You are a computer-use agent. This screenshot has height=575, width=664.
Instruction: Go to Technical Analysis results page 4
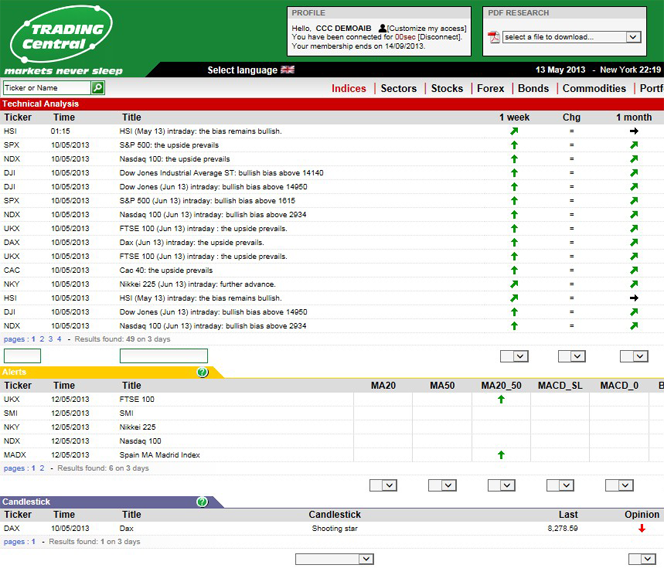pyautogui.click(x=59, y=339)
